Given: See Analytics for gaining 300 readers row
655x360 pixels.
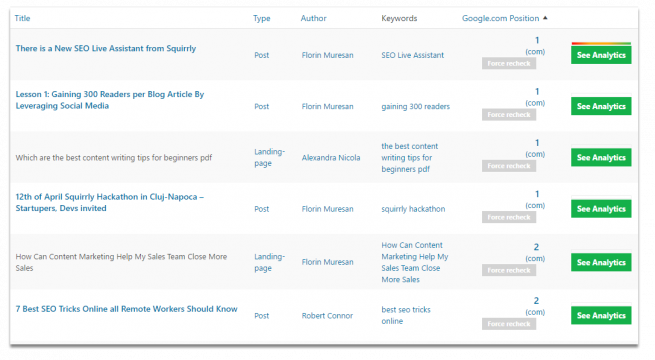Looking at the screenshot, I should tap(601, 106).
